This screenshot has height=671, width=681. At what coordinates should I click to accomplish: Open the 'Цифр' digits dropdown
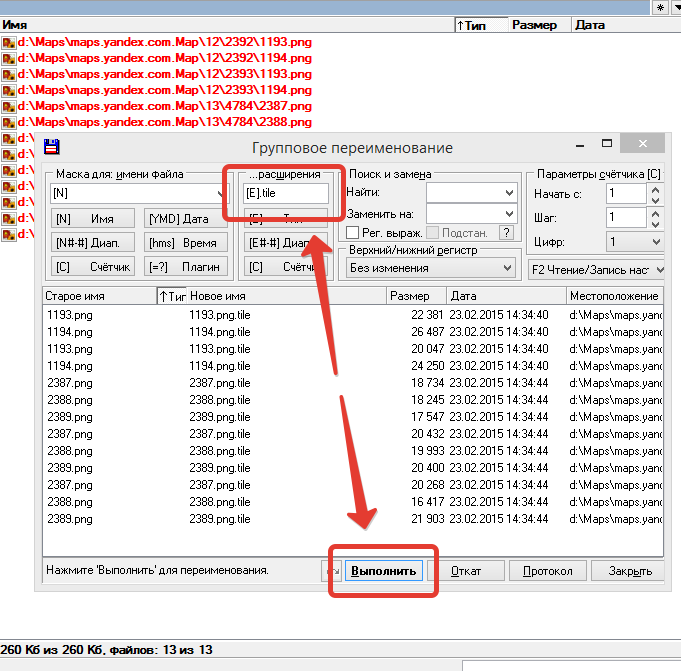point(655,242)
